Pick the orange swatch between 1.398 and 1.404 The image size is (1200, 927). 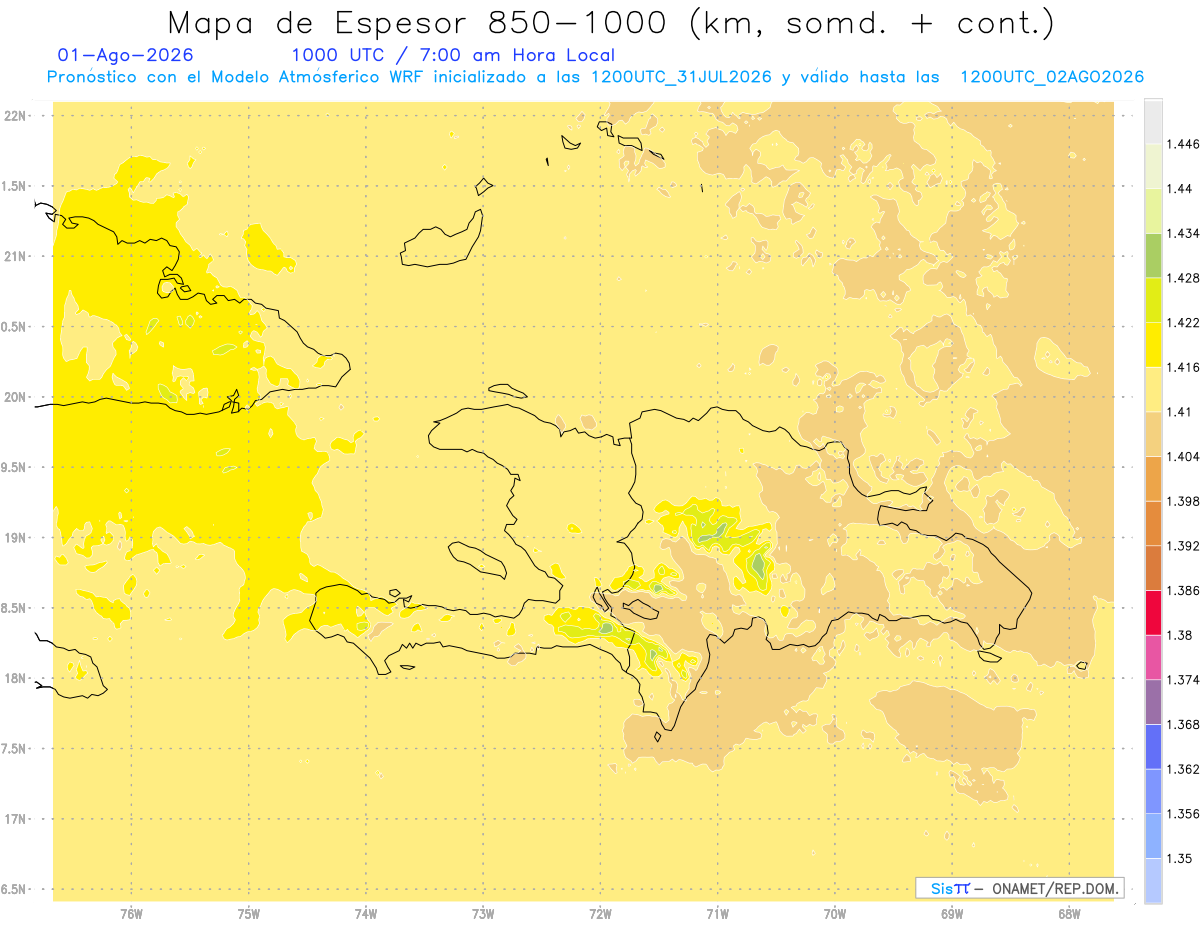(1153, 478)
